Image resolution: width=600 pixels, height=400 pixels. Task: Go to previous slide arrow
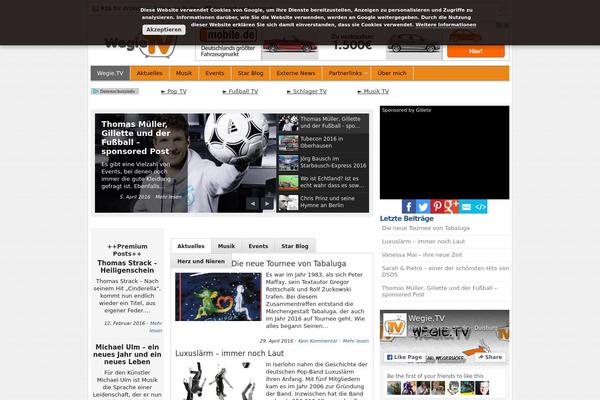(253, 204)
